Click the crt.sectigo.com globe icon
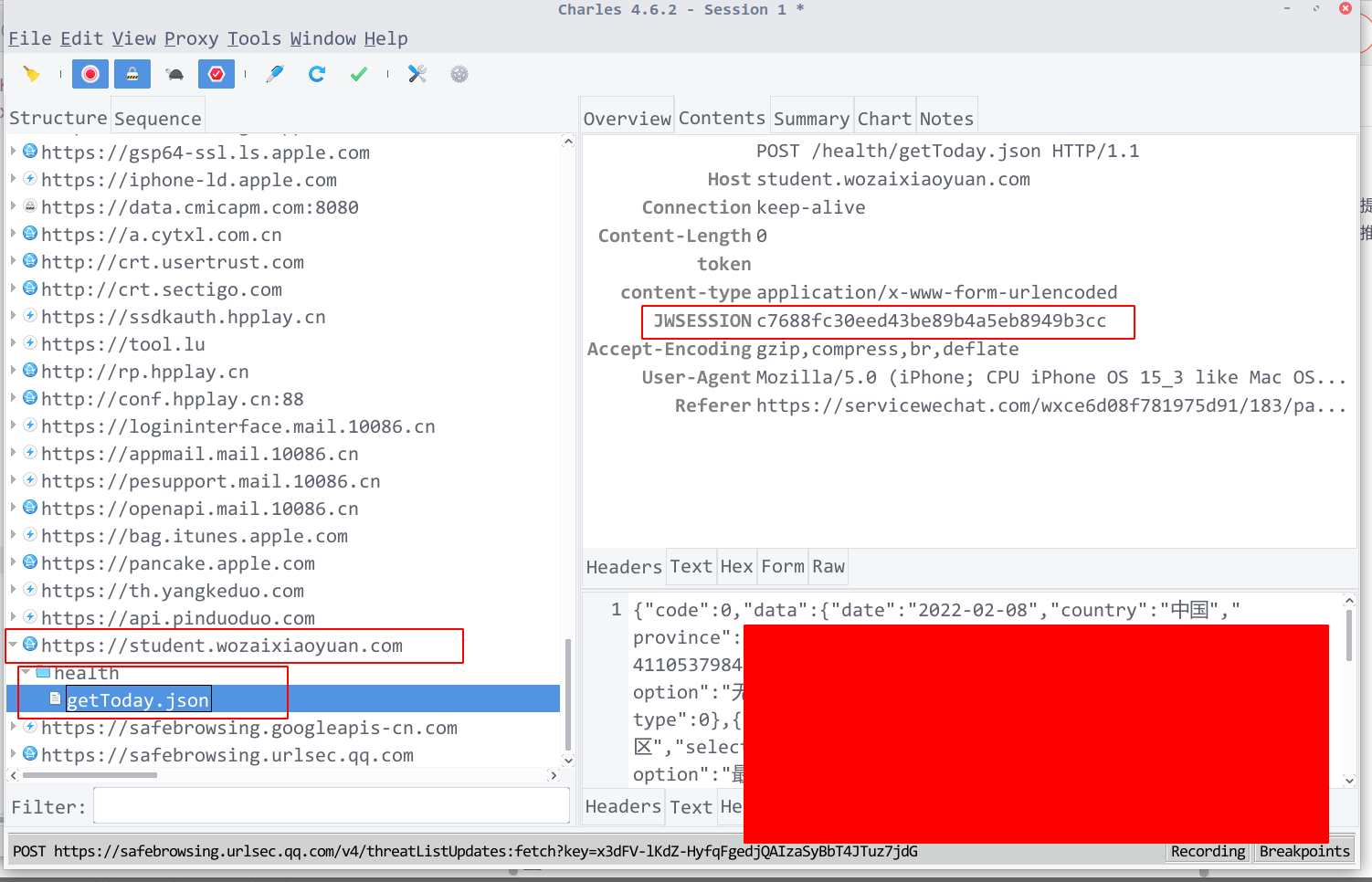The height and width of the screenshot is (882, 1372). pyautogui.click(x=30, y=288)
